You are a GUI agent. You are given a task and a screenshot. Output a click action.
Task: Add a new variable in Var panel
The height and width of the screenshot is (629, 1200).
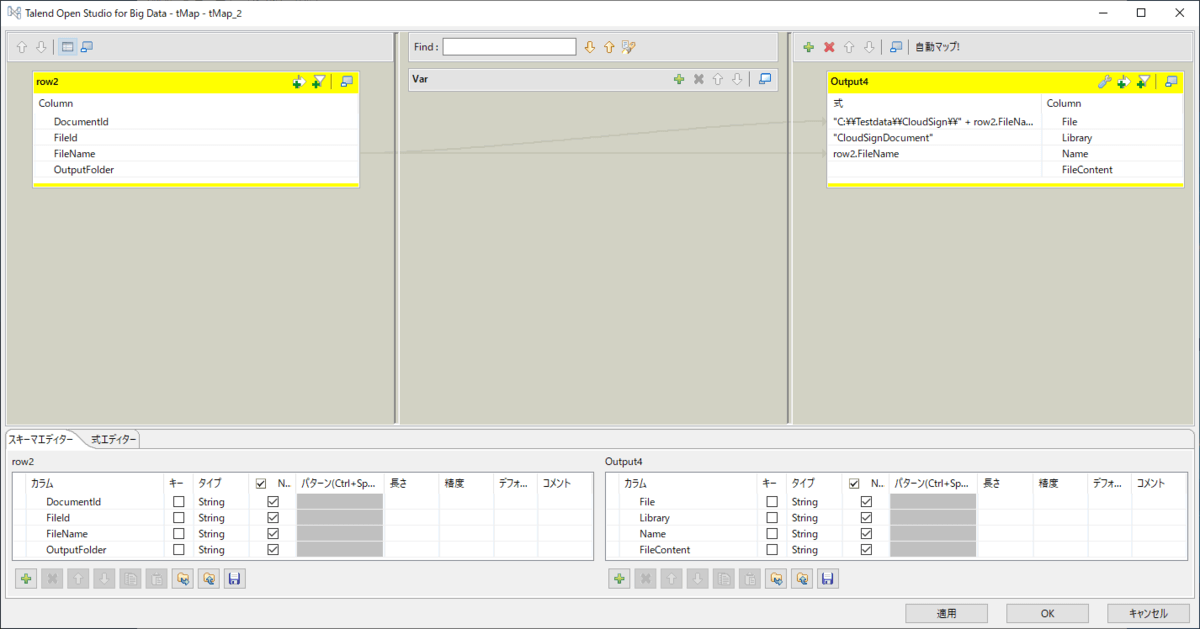(678, 79)
